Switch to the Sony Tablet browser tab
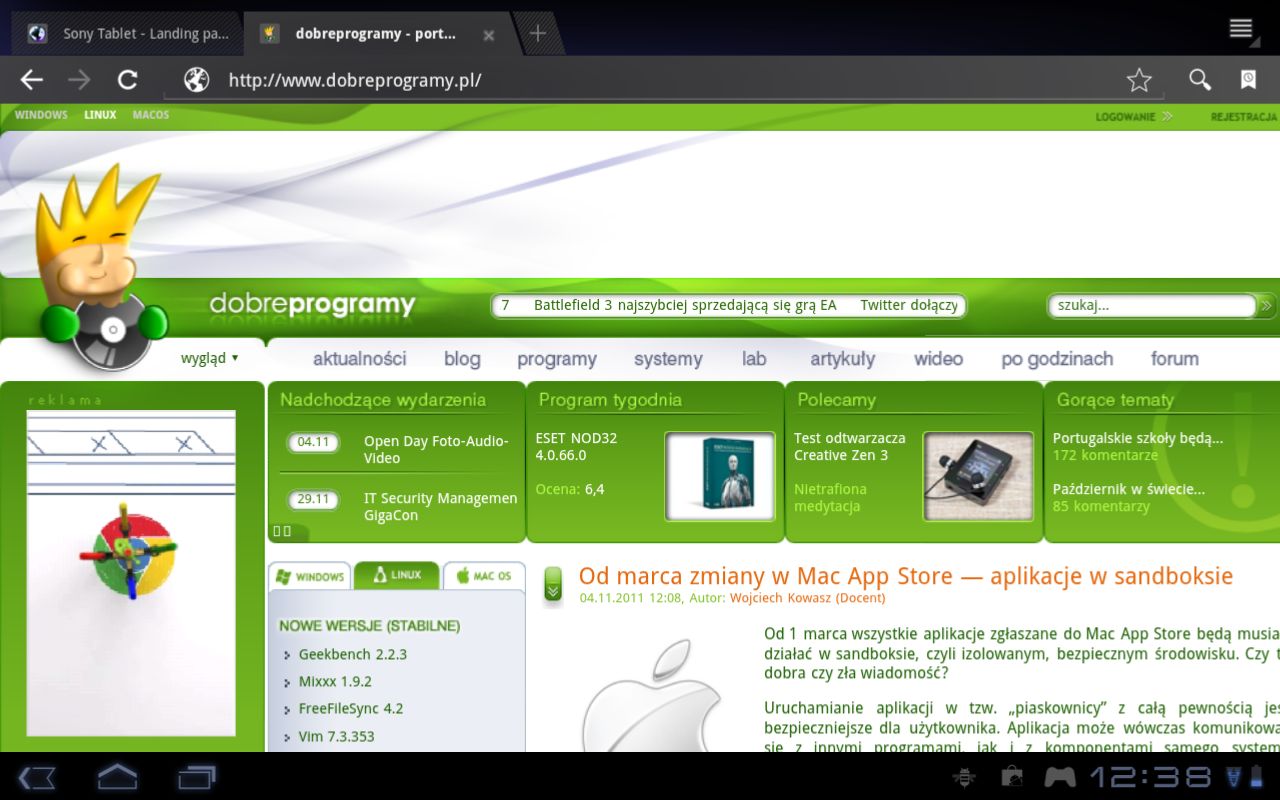1280x800 pixels. tap(127, 33)
